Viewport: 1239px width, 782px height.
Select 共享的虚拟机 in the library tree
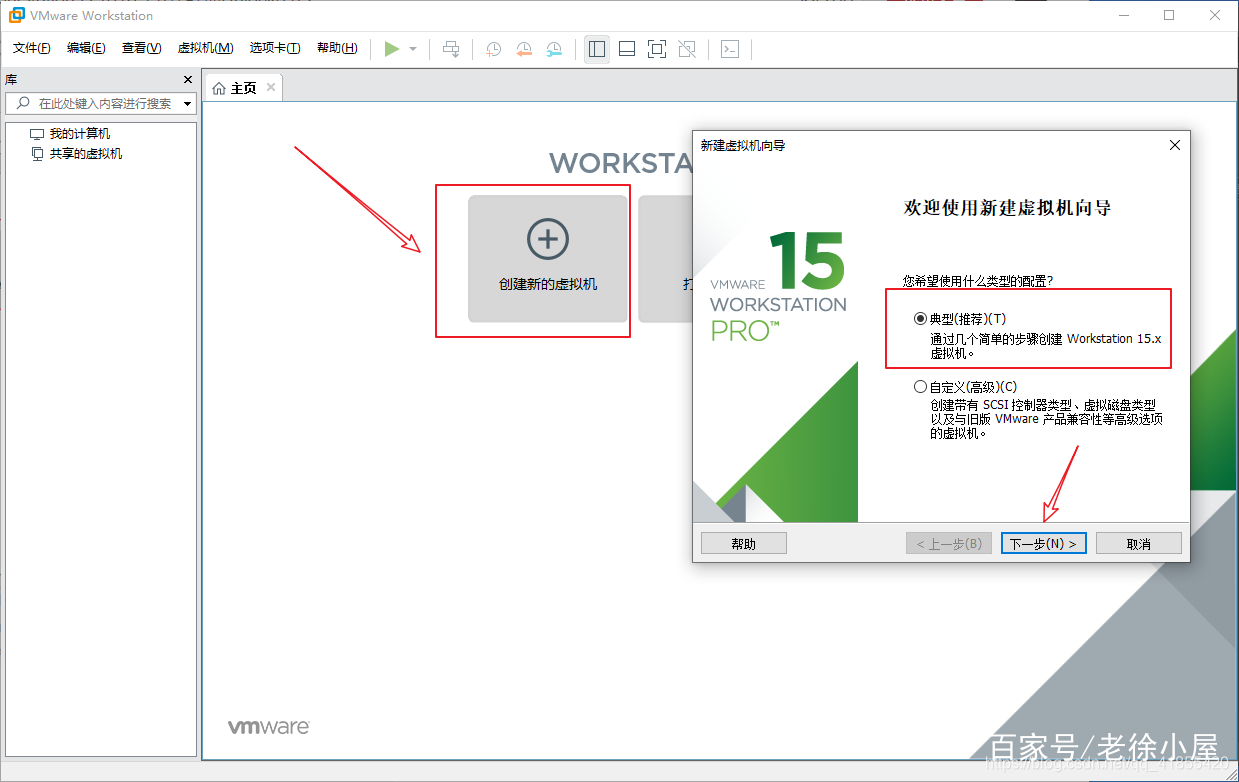pyautogui.click(x=86, y=154)
